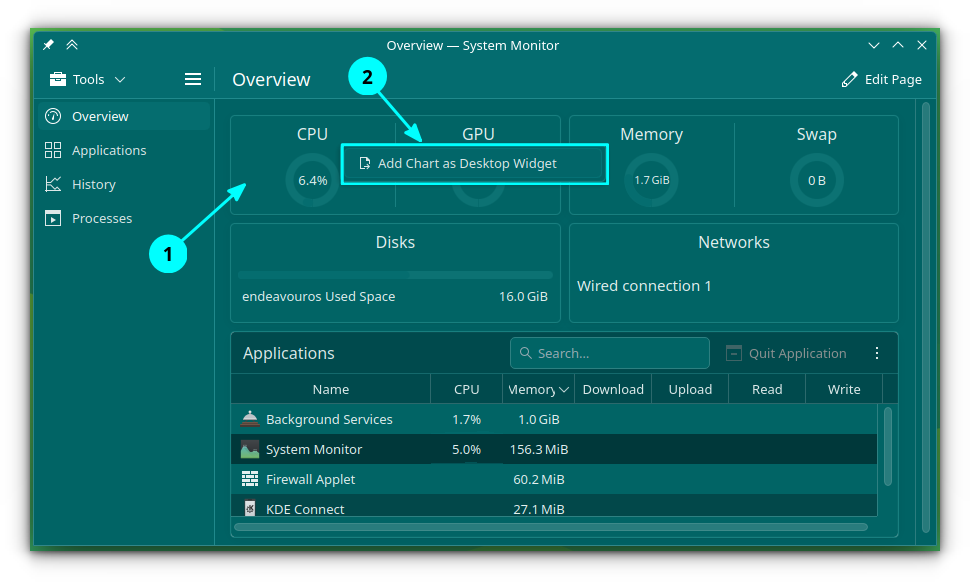Click the Quit Application button
The width and height of the screenshot is (970, 583).
click(786, 353)
